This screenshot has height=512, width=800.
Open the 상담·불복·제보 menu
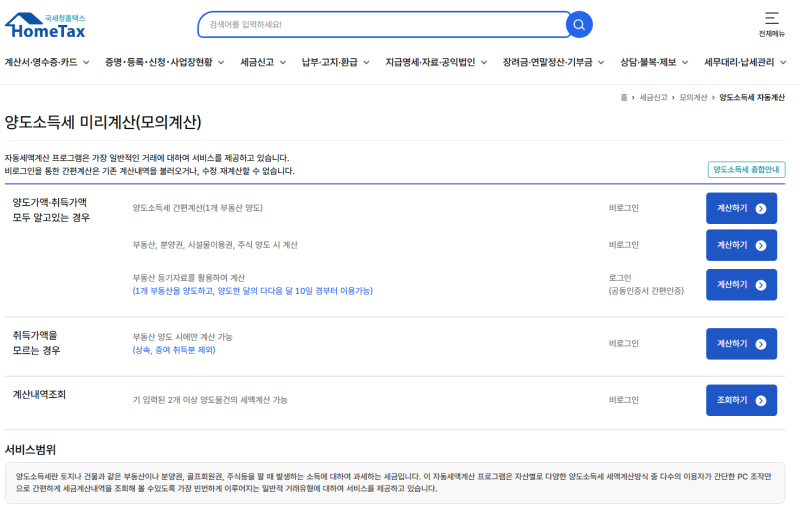[648, 62]
